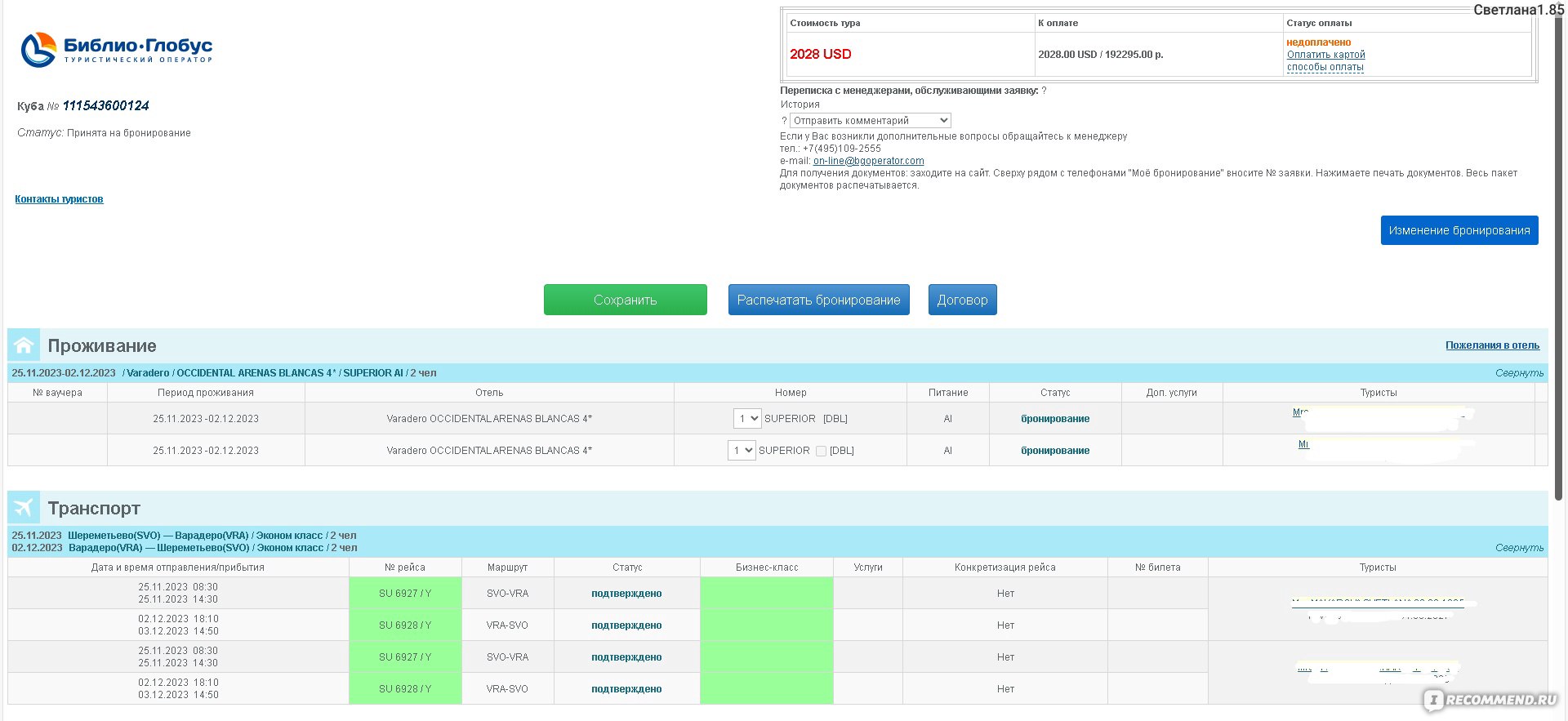
Task: Follow the Оплатить картой link
Action: click(1325, 55)
